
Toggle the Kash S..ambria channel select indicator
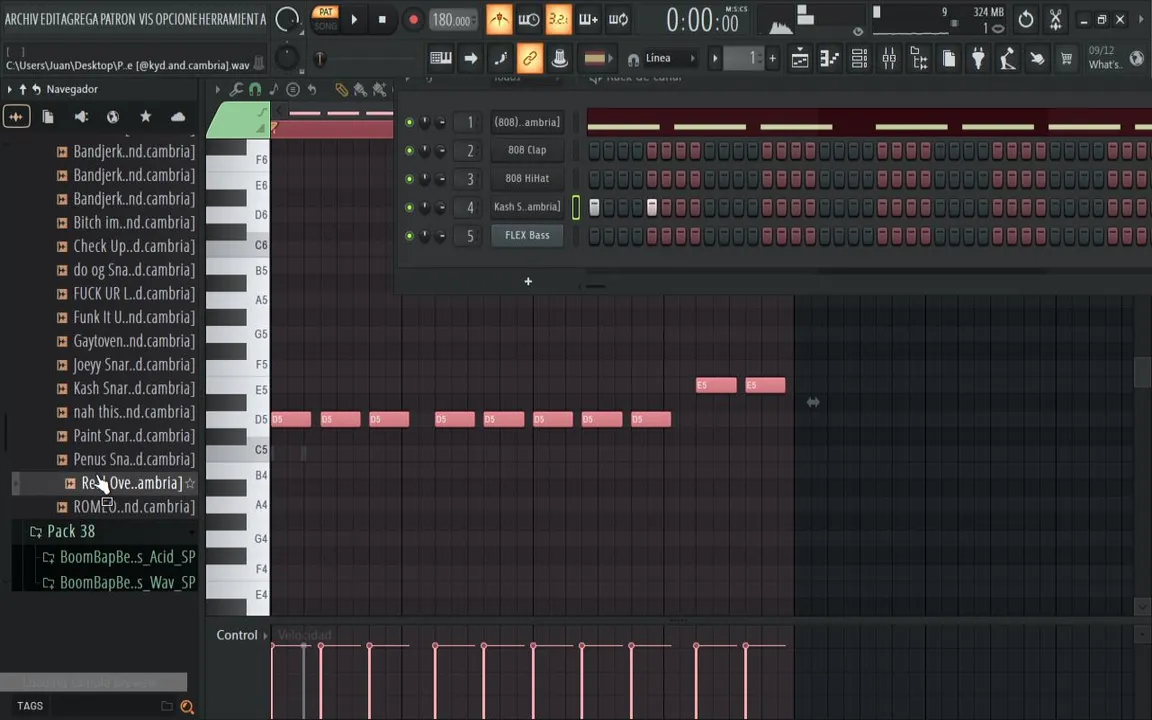click(x=576, y=207)
